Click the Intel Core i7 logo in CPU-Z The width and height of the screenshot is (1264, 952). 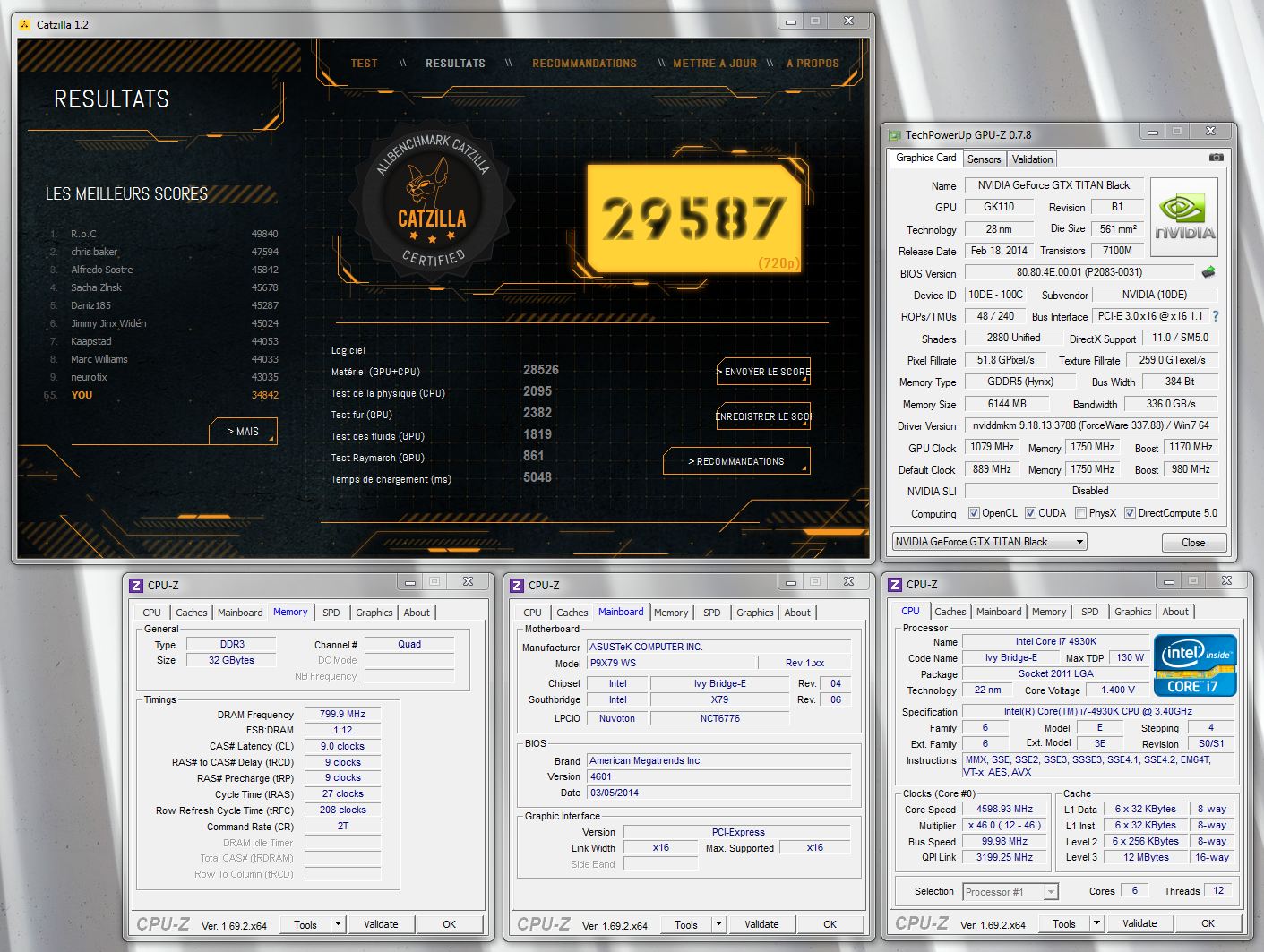click(1195, 665)
